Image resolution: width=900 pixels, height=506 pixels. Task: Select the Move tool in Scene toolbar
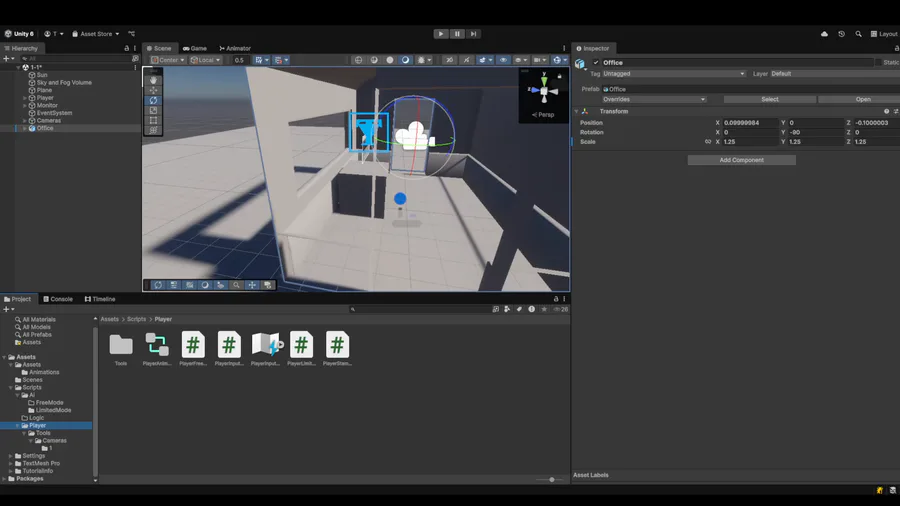pyautogui.click(x=153, y=90)
